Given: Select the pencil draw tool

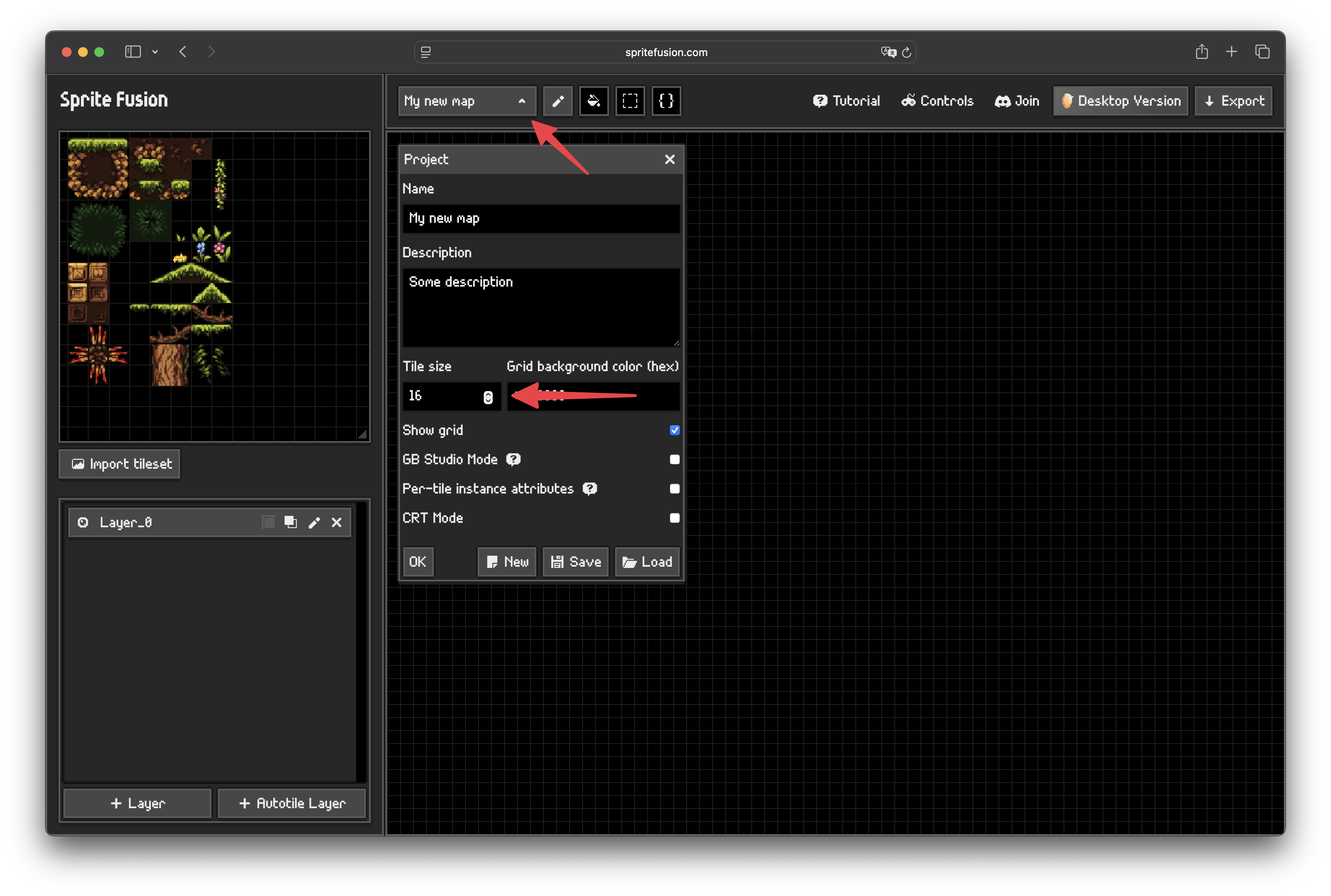Looking at the screenshot, I should (x=557, y=101).
